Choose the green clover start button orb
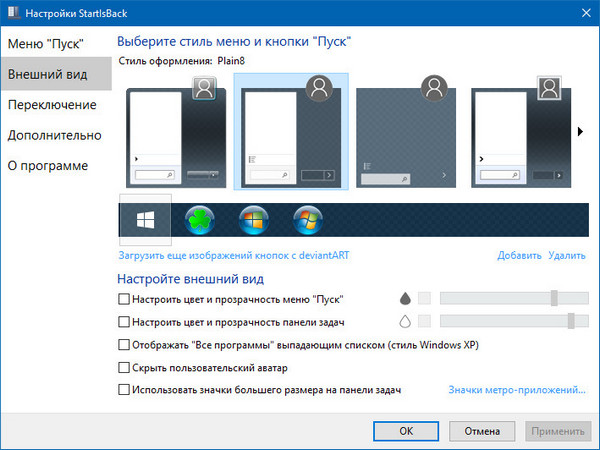This screenshot has width=600, height=450. click(x=199, y=220)
